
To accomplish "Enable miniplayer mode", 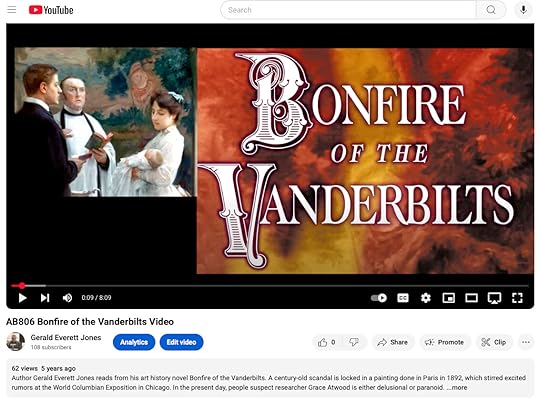I will (x=448, y=298).
